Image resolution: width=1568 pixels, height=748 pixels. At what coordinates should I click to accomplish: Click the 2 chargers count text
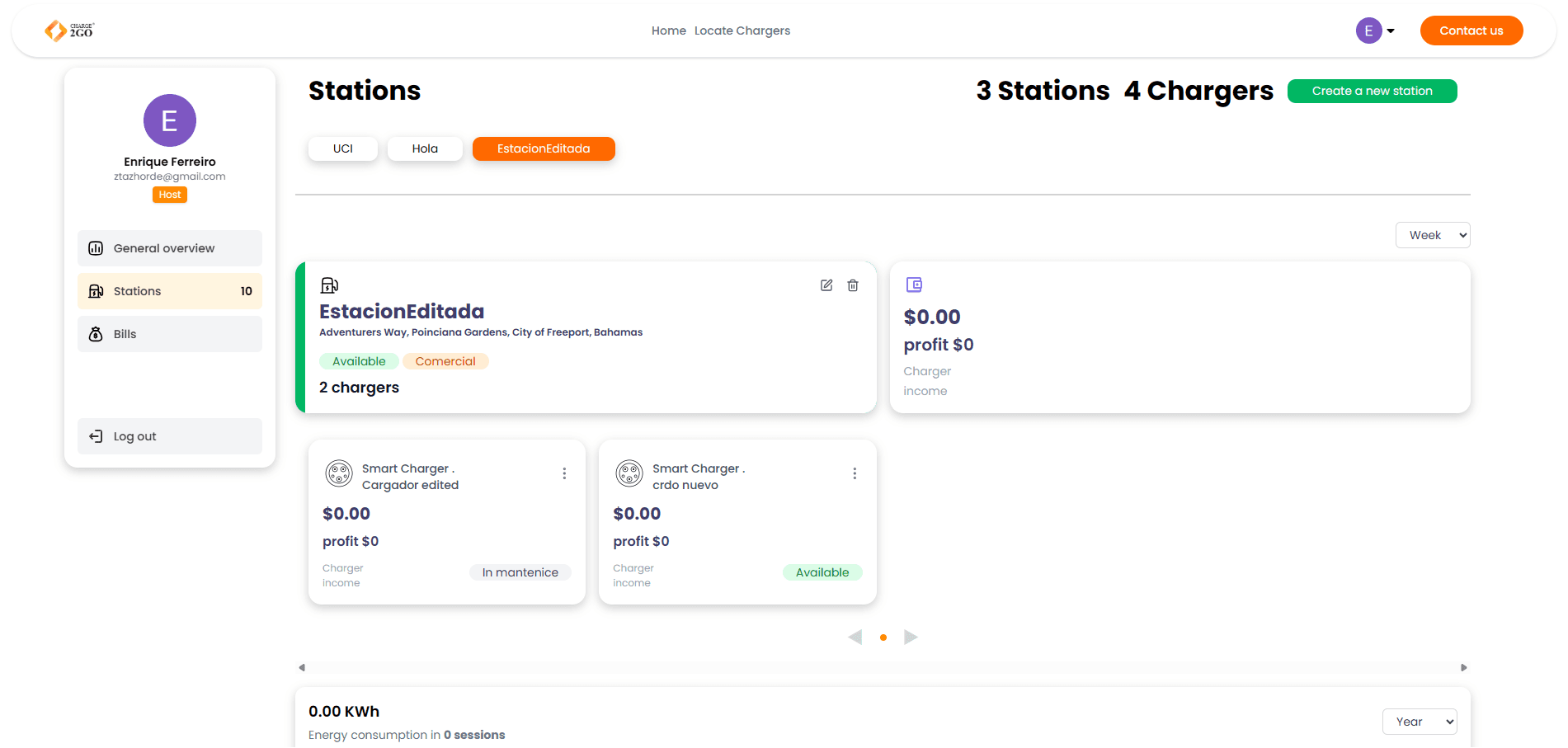(x=359, y=388)
